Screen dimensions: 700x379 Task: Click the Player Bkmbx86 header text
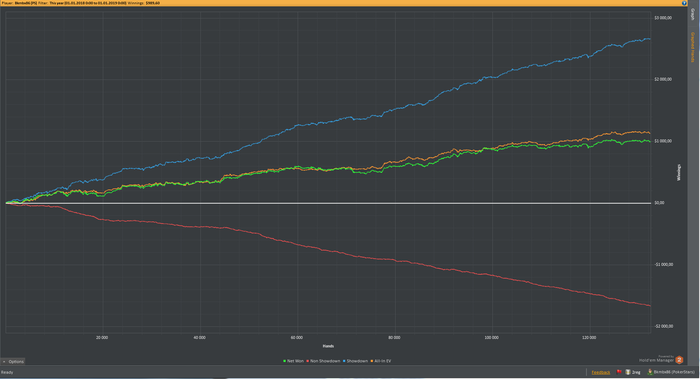pyautogui.click(x=19, y=3)
